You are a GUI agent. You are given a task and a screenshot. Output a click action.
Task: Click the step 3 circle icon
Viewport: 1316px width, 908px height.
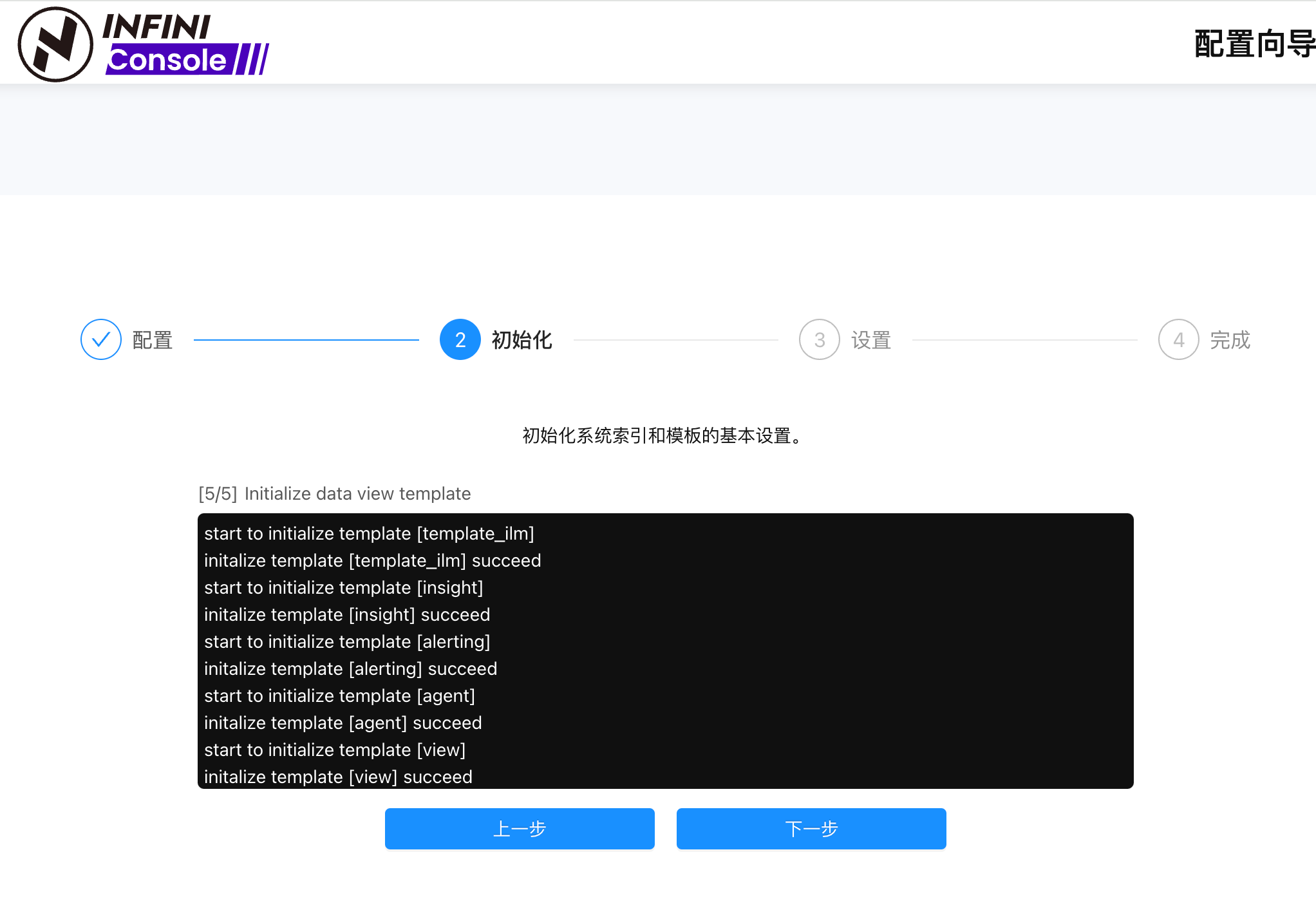pos(819,339)
